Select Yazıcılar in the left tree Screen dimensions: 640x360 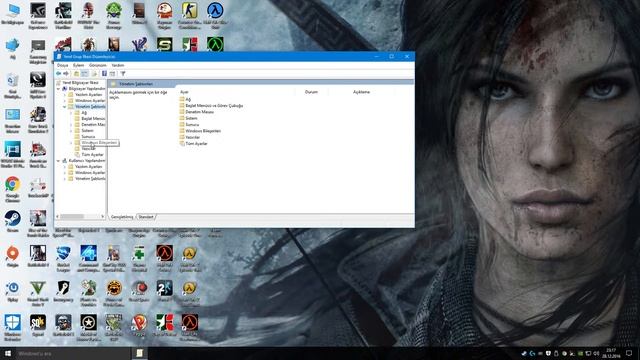pos(89,149)
